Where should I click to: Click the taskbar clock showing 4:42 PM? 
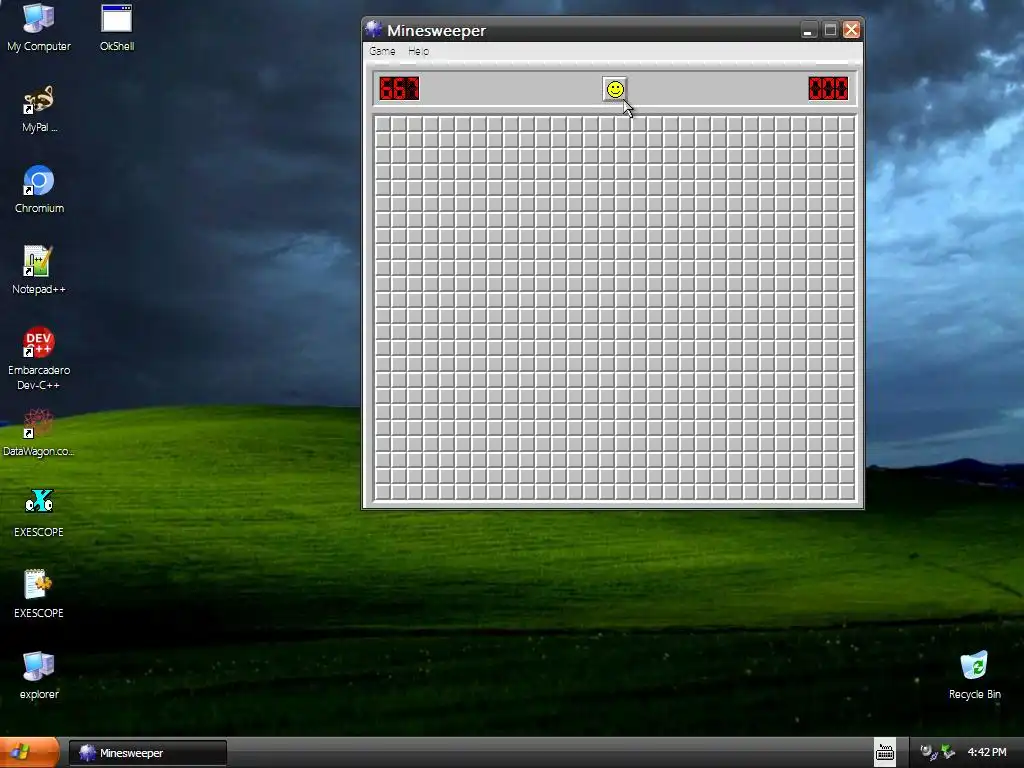tap(987, 752)
